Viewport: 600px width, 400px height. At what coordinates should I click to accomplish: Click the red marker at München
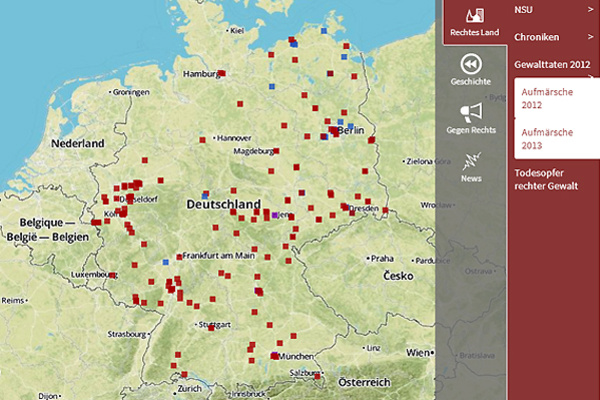click(x=275, y=355)
